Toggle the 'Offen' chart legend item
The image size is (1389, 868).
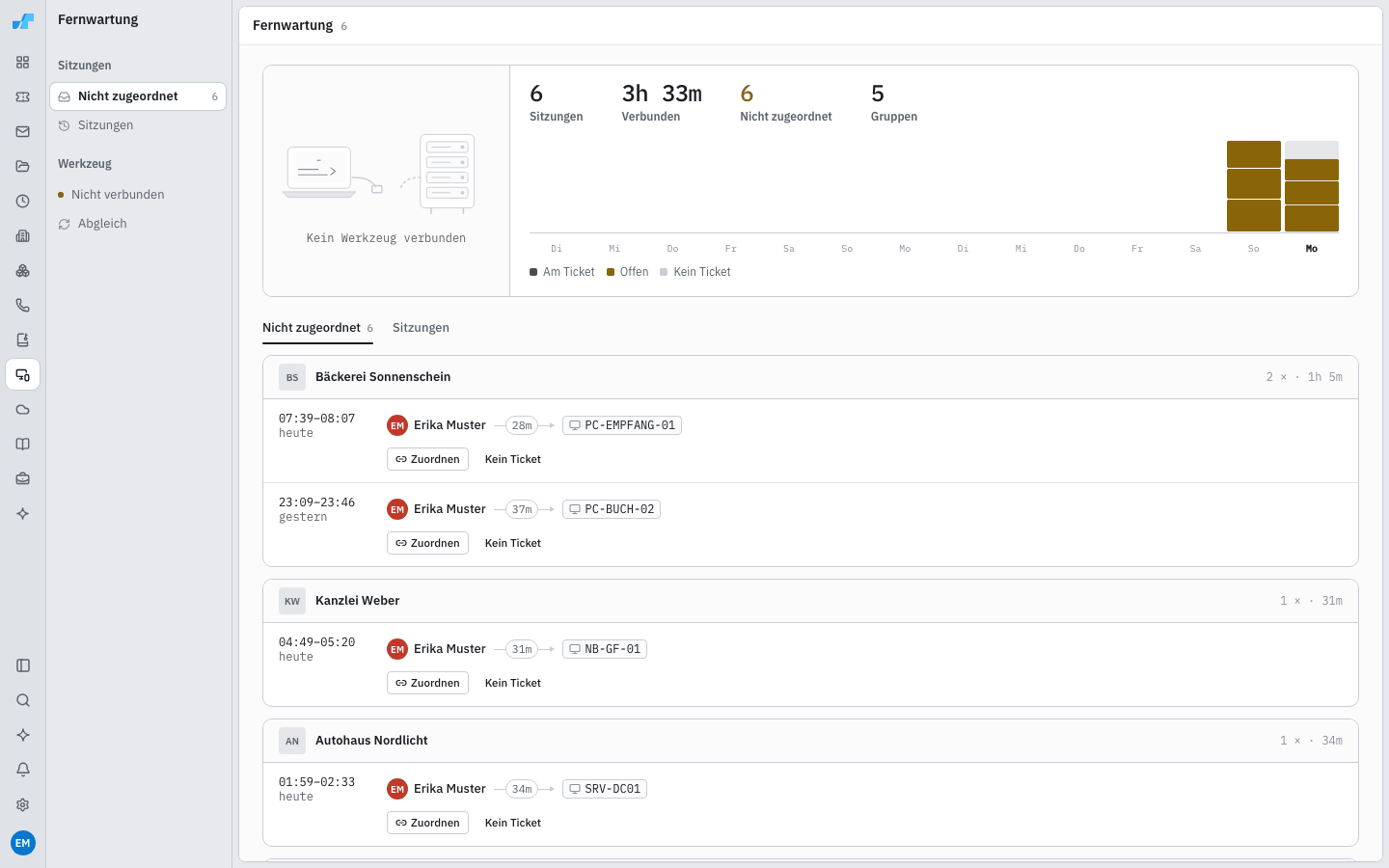(x=628, y=272)
